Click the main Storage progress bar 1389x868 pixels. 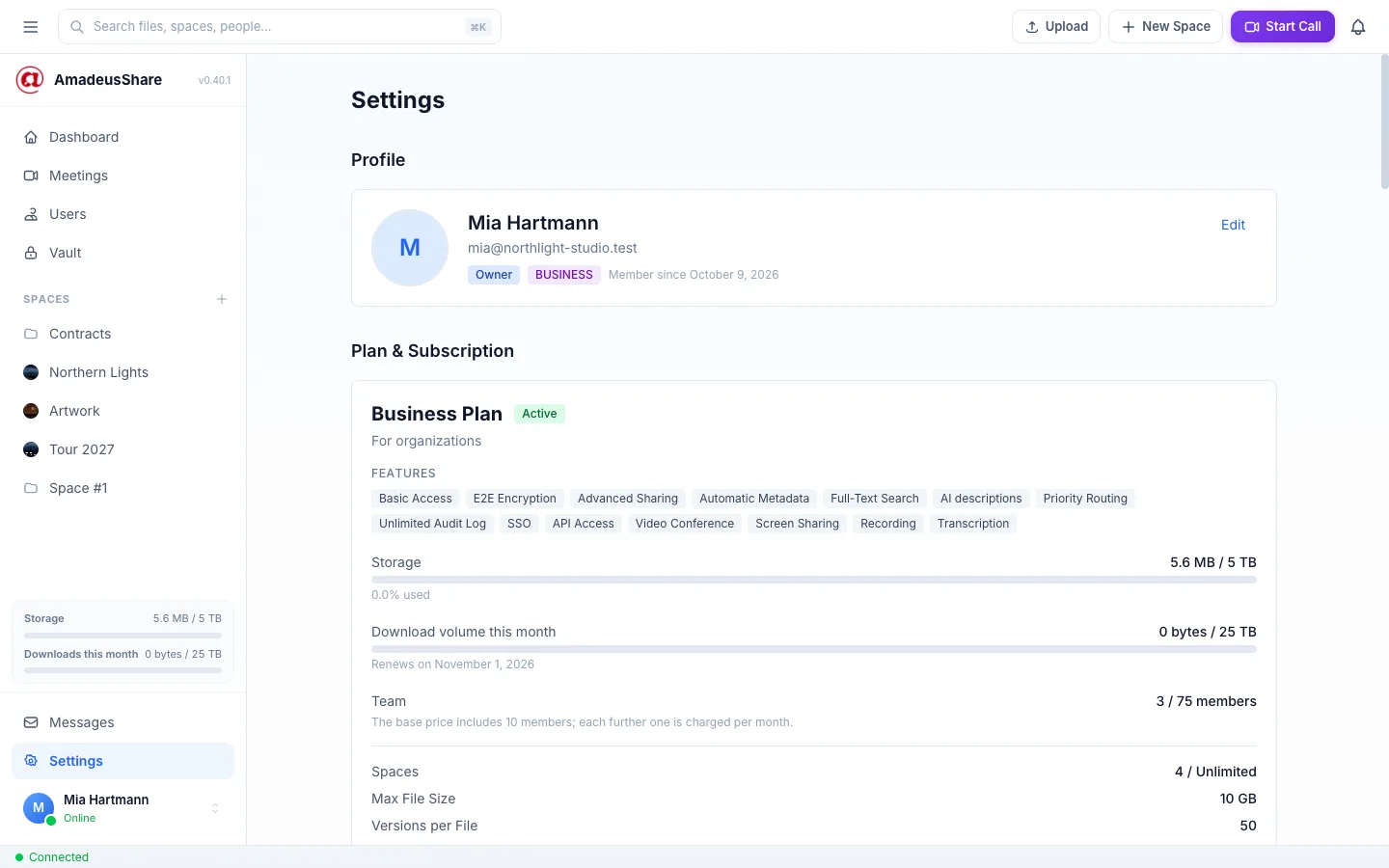814,580
